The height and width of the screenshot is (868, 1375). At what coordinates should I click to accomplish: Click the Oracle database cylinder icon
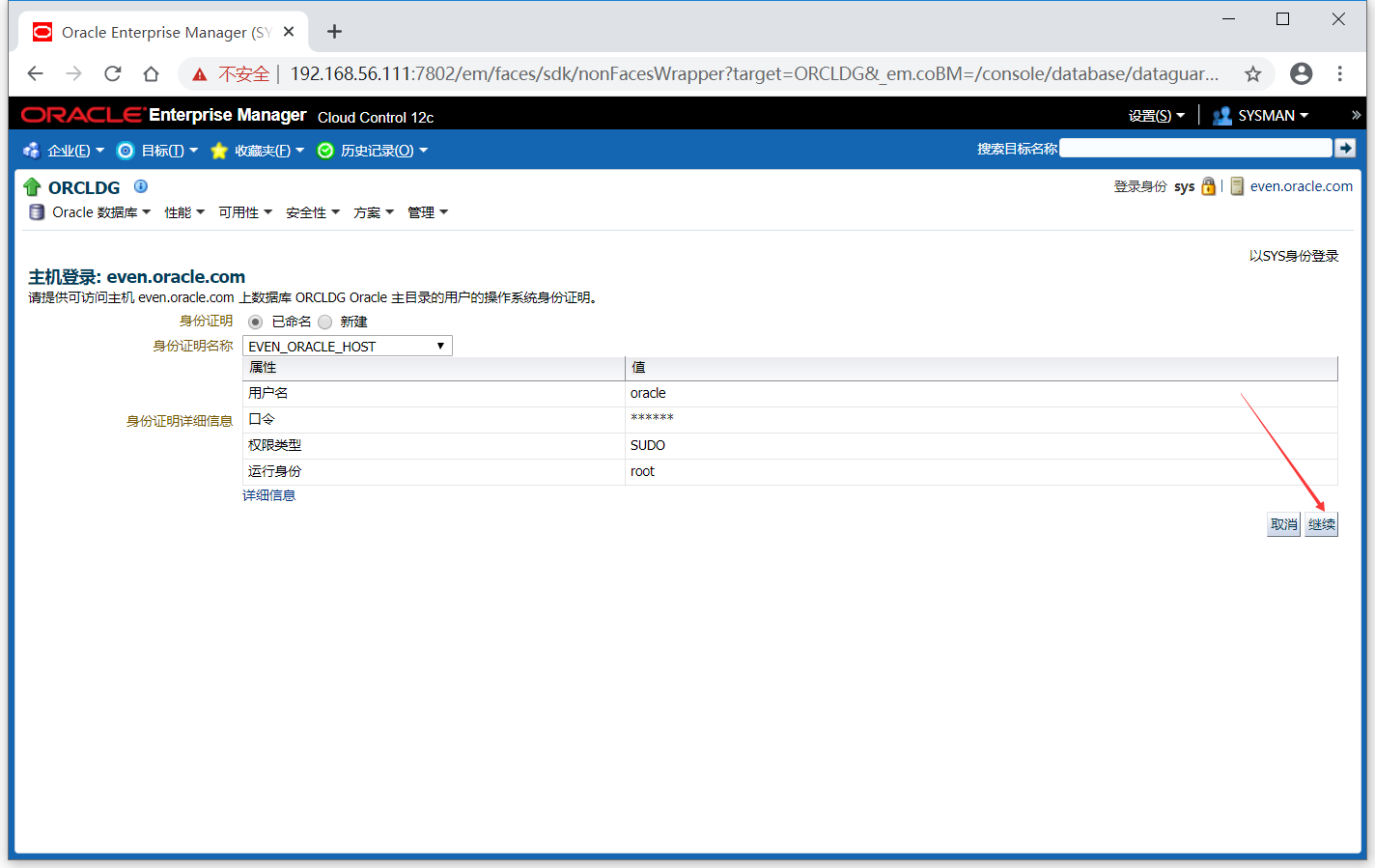37,212
